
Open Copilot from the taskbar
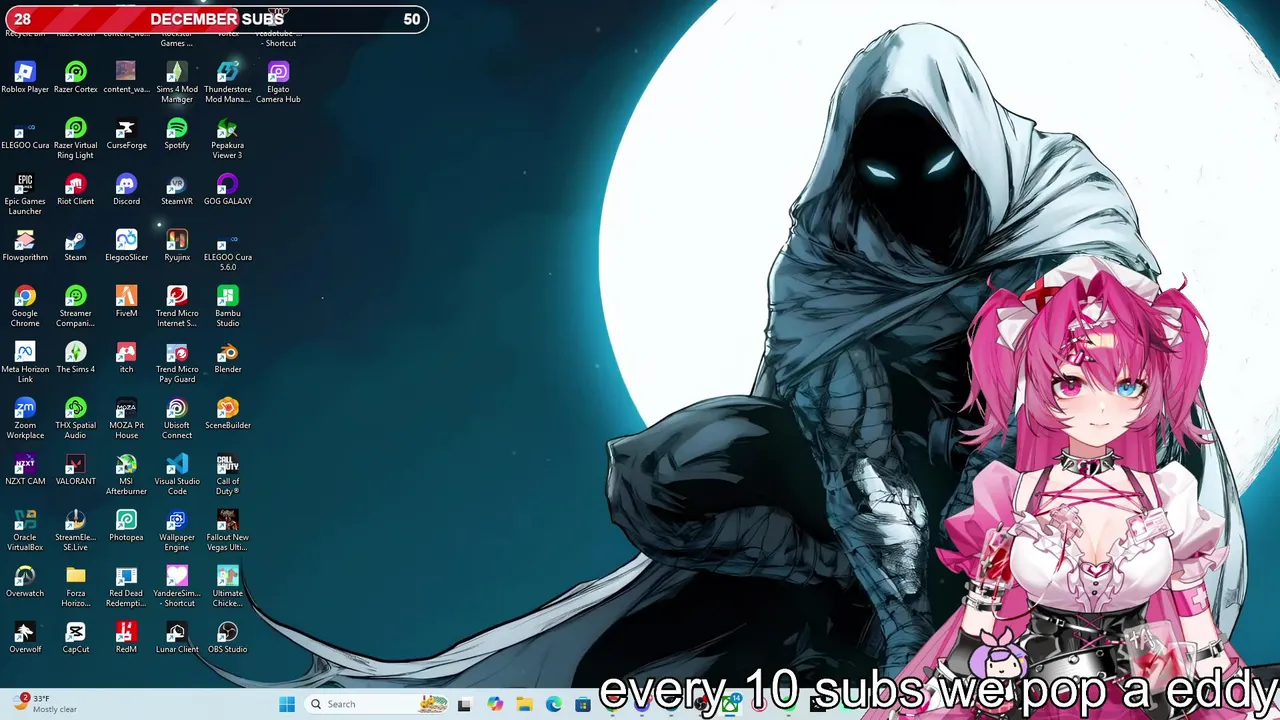(495, 704)
